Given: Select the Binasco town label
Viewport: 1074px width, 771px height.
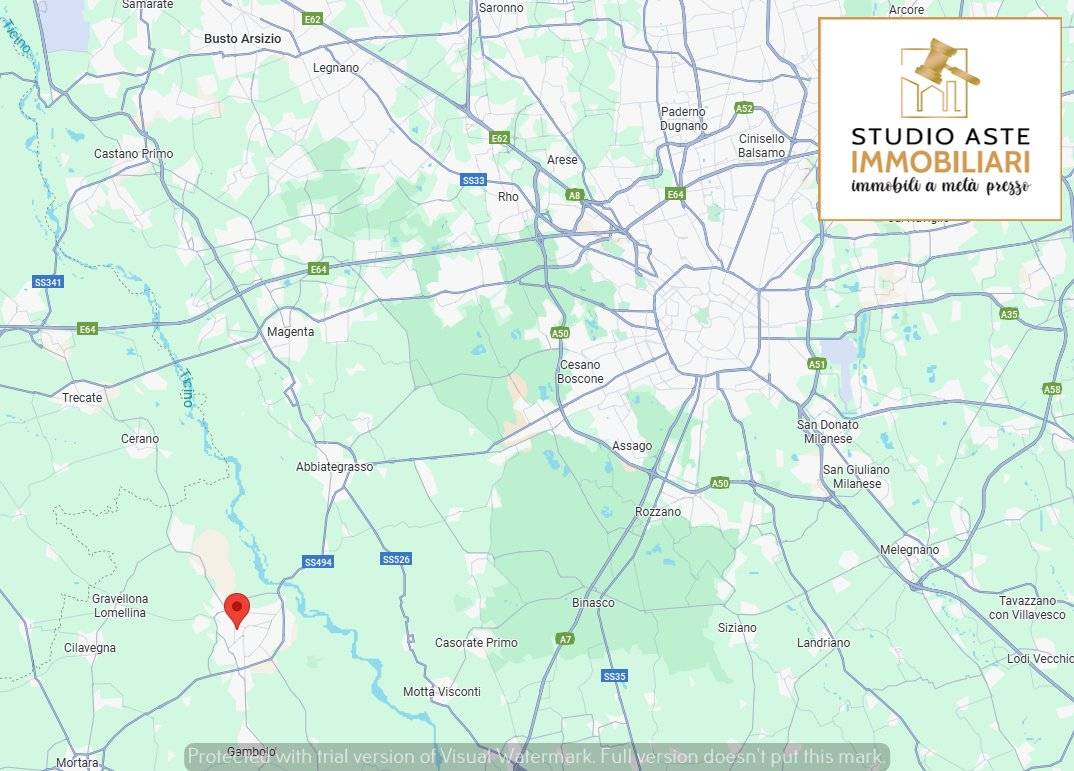Looking at the screenshot, I should pyautogui.click(x=593, y=603).
